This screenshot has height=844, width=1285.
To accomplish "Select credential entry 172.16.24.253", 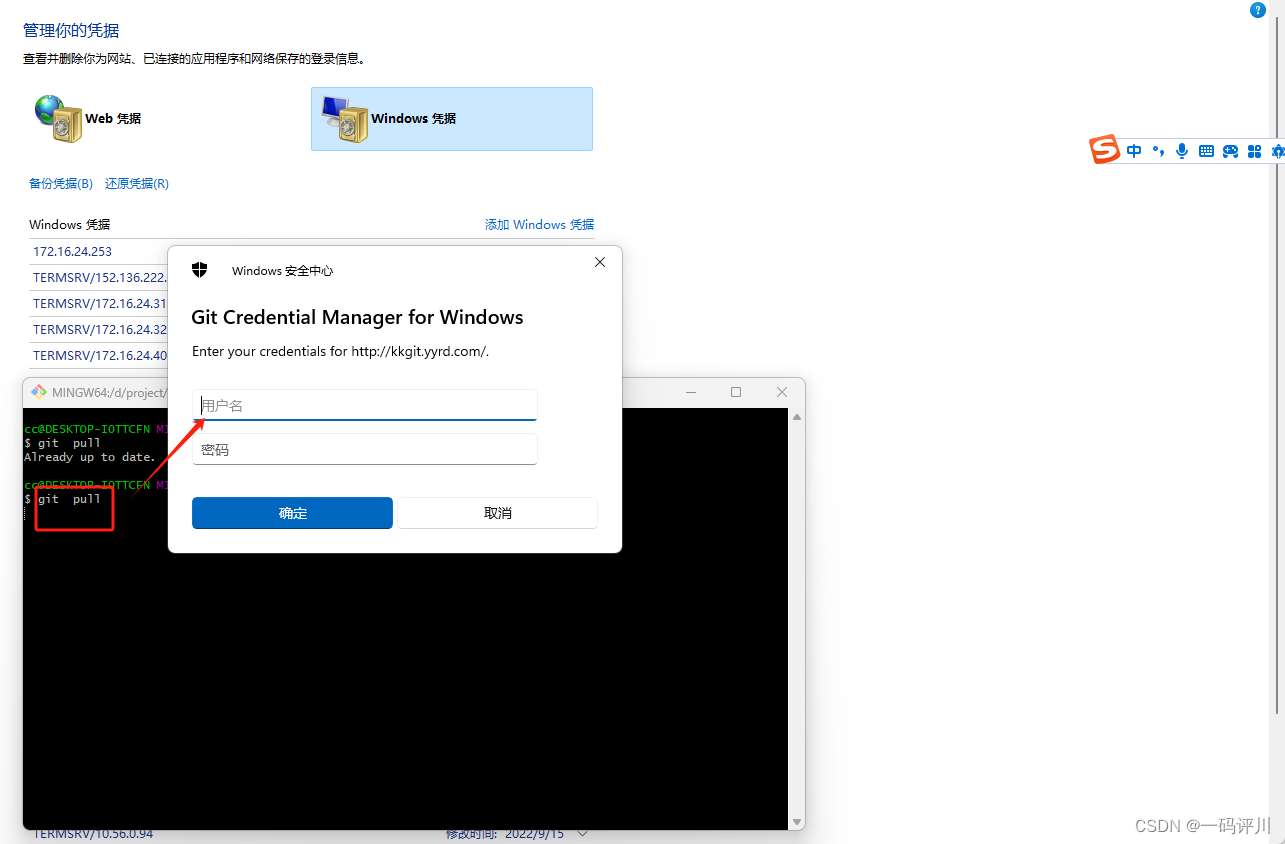I will click(72, 252).
